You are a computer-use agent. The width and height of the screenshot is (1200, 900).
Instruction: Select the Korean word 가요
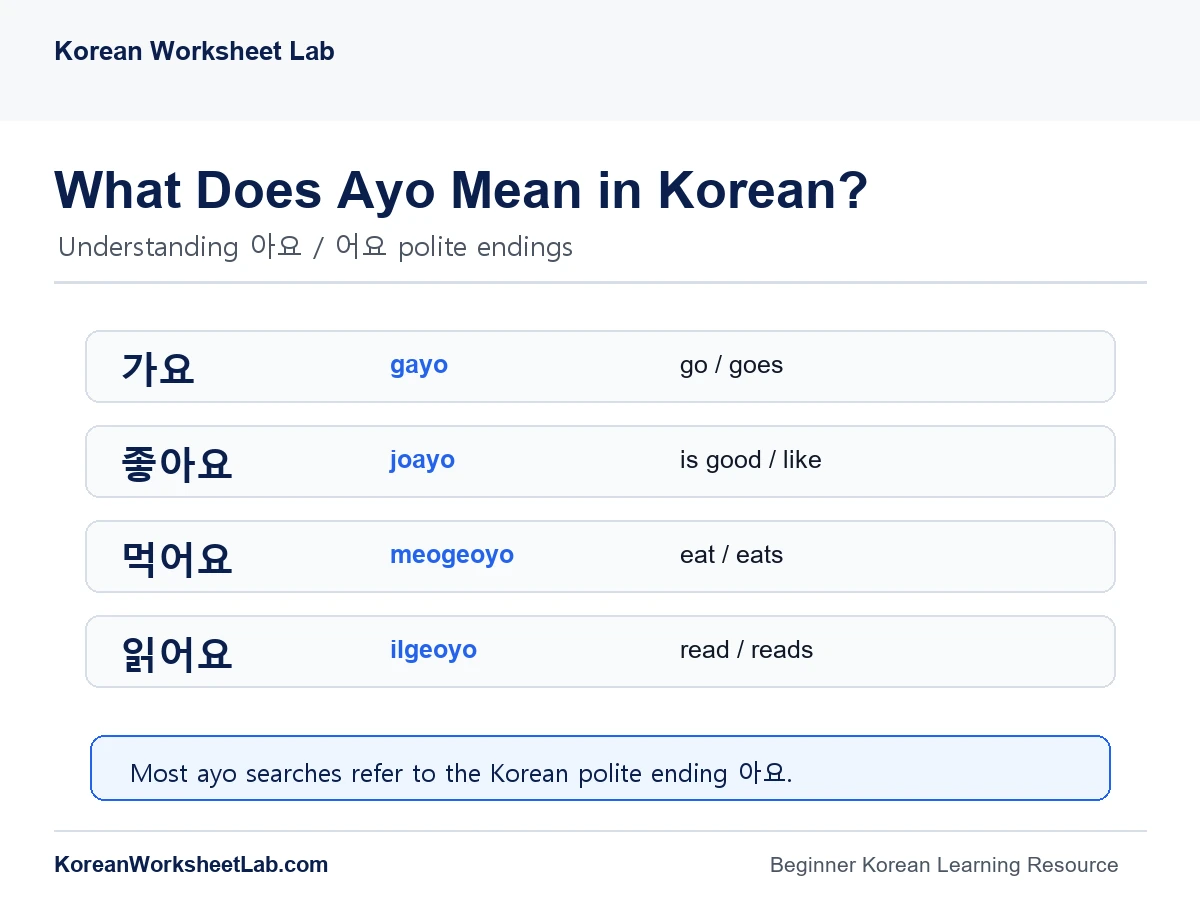coord(158,367)
